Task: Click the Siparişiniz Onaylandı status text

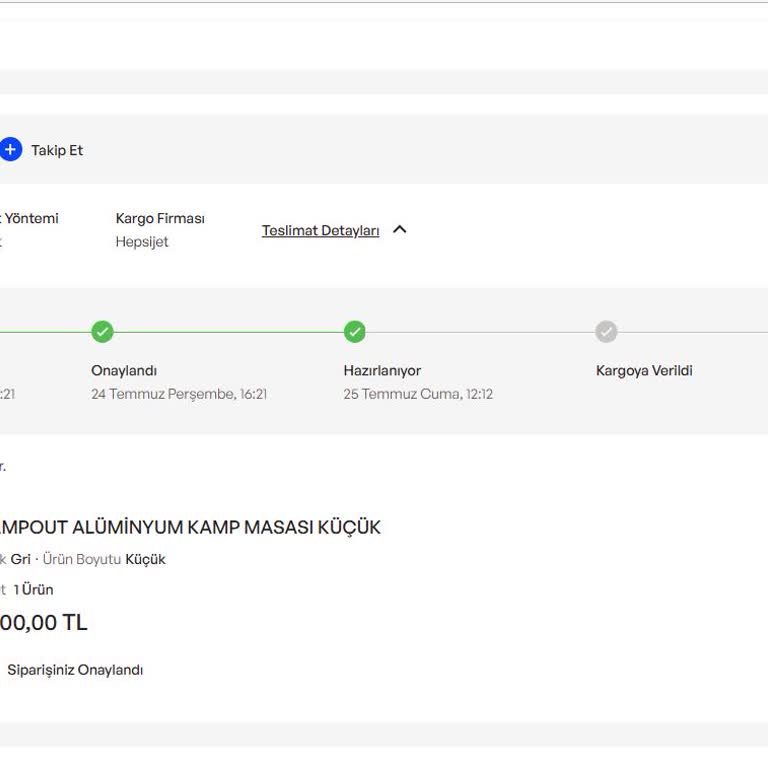Action: pyautogui.click(x=75, y=670)
